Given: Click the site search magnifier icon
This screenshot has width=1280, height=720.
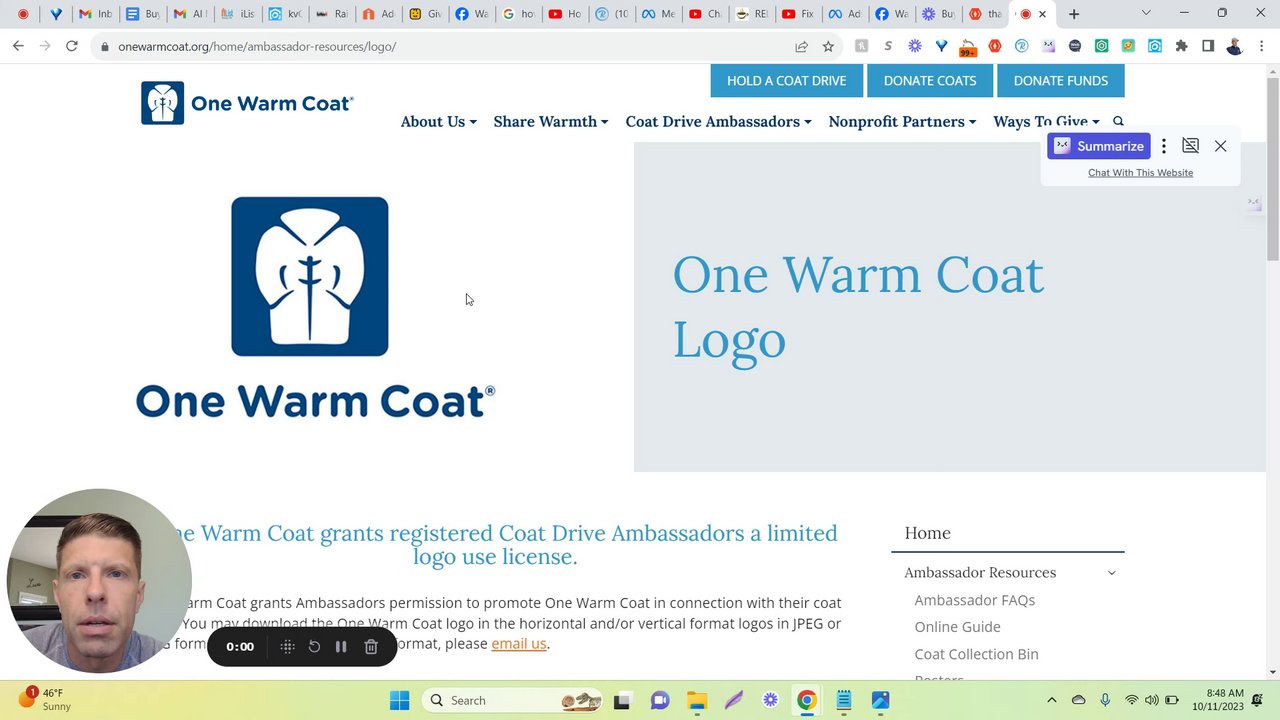Looking at the screenshot, I should coord(1118,121).
